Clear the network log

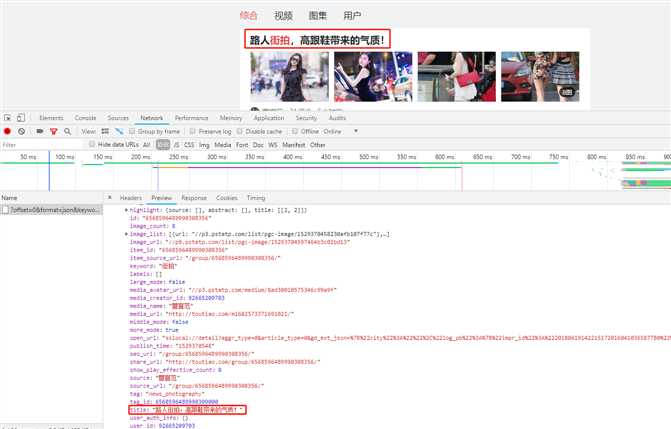tap(21, 131)
